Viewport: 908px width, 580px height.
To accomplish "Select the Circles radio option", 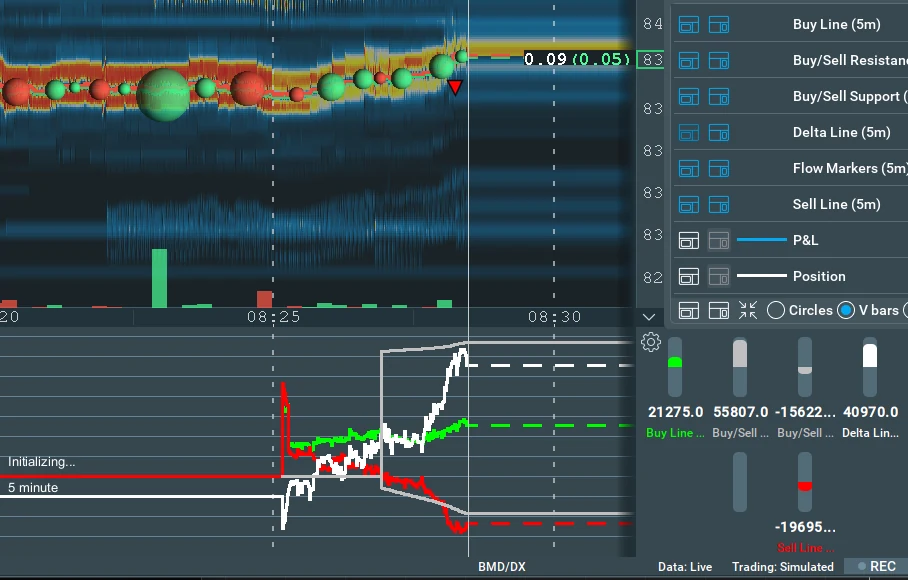I will coord(776,310).
